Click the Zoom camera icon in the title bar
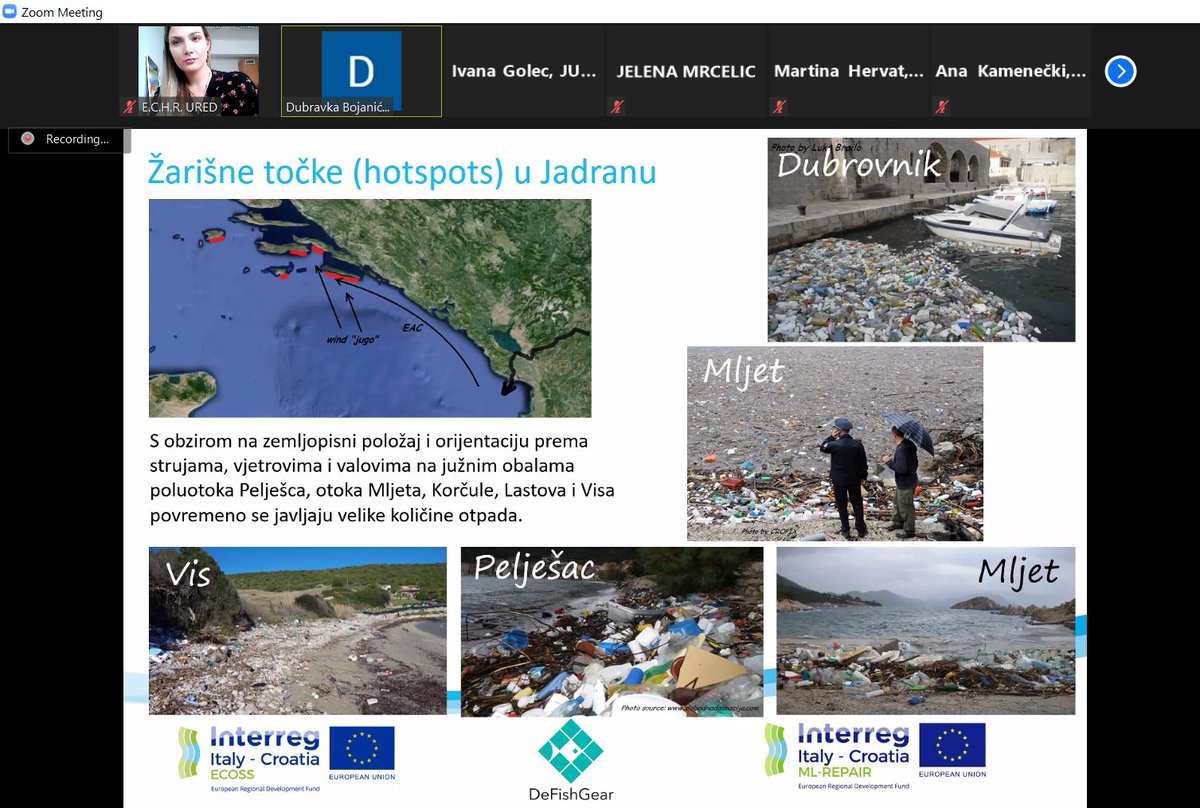1200x808 pixels. [x=10, y=13]
